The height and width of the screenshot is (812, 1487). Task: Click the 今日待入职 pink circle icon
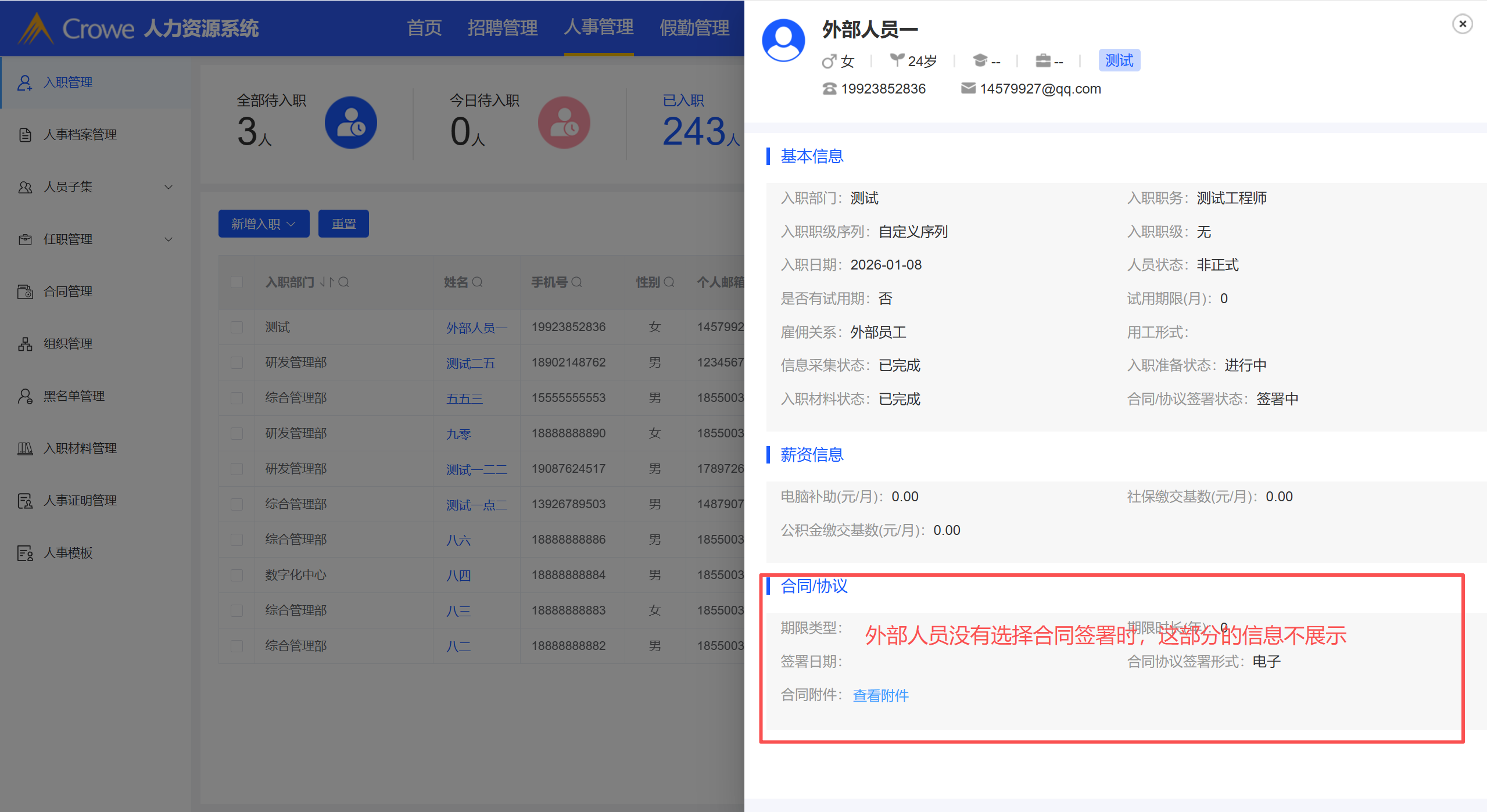click(x=564, y=123)
